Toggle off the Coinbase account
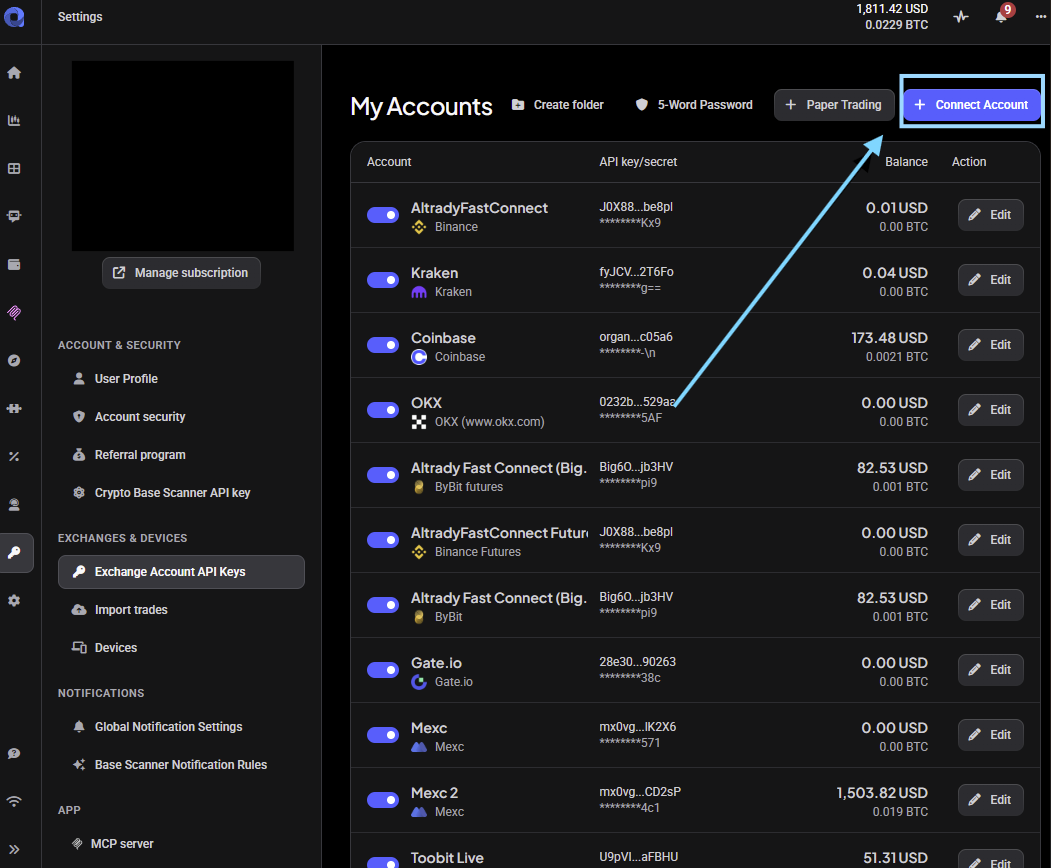The image size is (1051, 868). (383, 345)
